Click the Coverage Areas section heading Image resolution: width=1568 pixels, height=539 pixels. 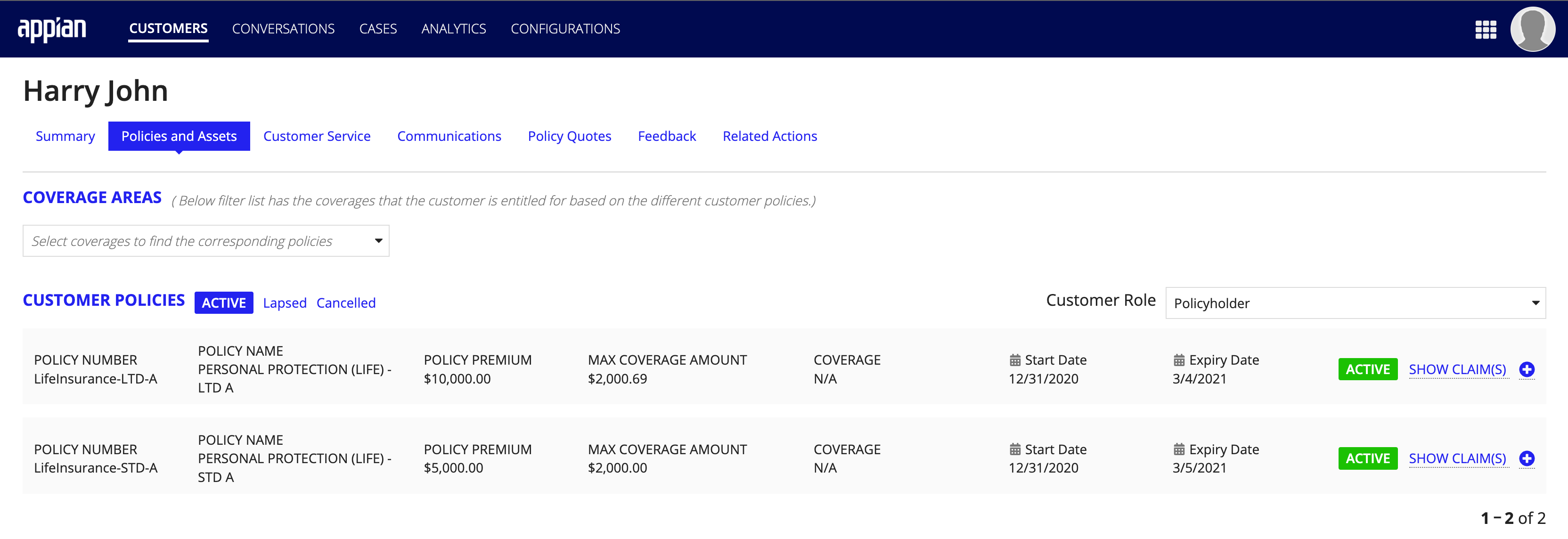tap(92, 198)
